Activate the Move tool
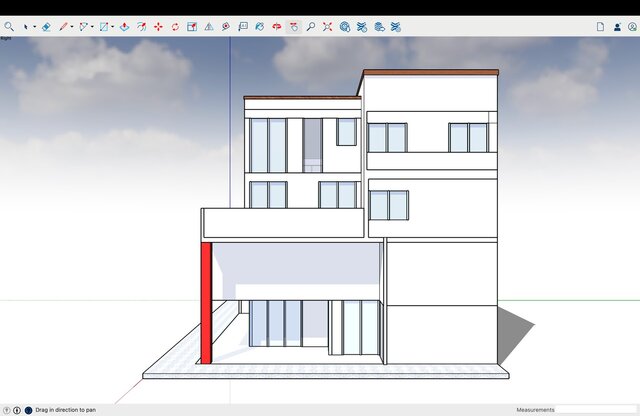 point(158,27)
